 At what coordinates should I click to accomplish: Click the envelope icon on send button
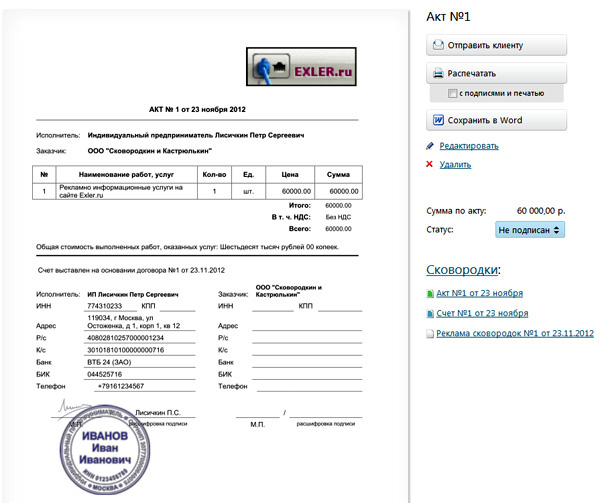coord(438,45)
